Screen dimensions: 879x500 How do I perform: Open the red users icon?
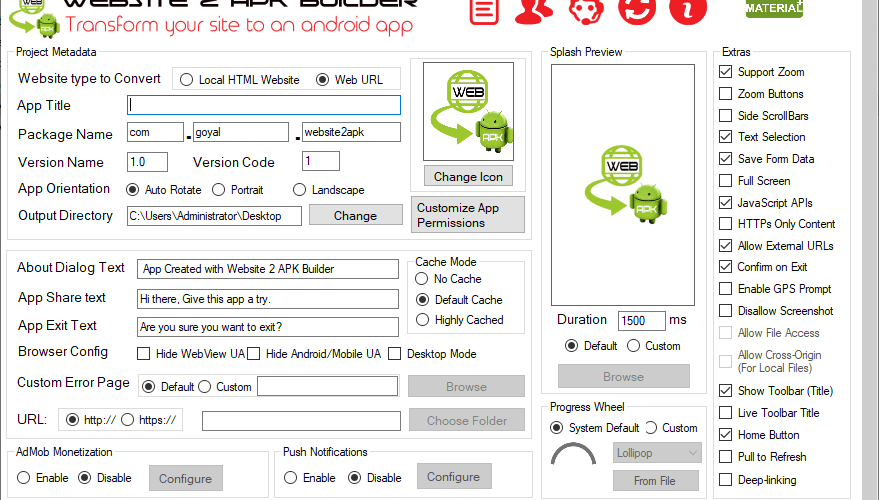tap(534, 11)
